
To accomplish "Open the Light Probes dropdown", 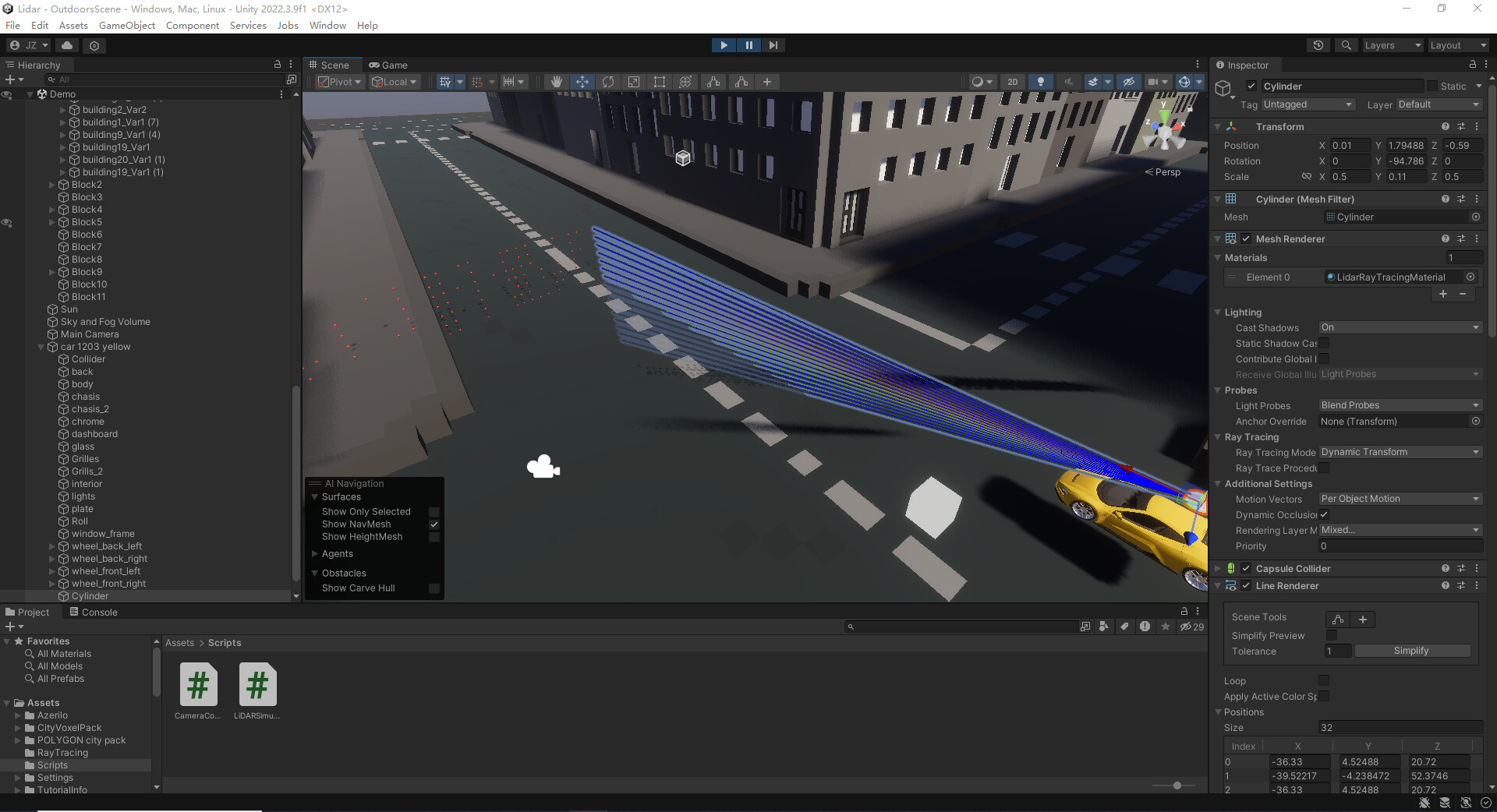I will point(1400,405).
